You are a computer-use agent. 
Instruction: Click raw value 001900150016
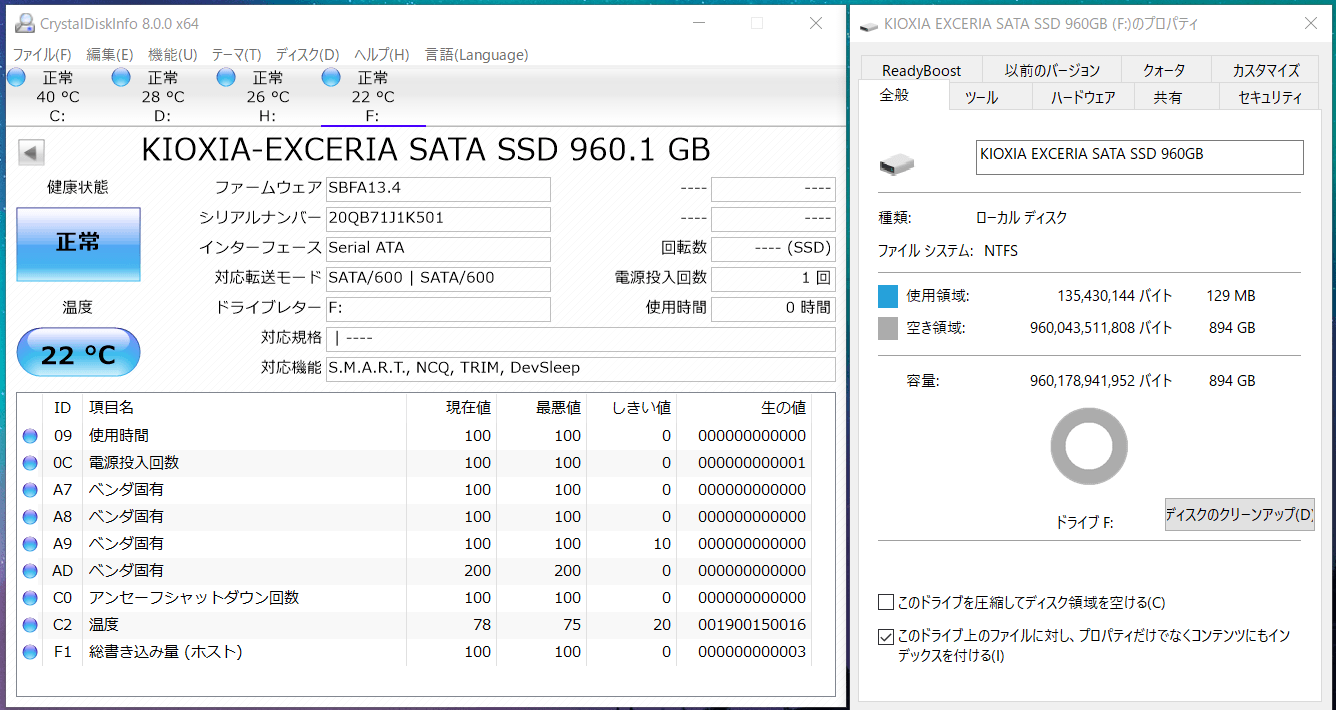pos(752,625)
